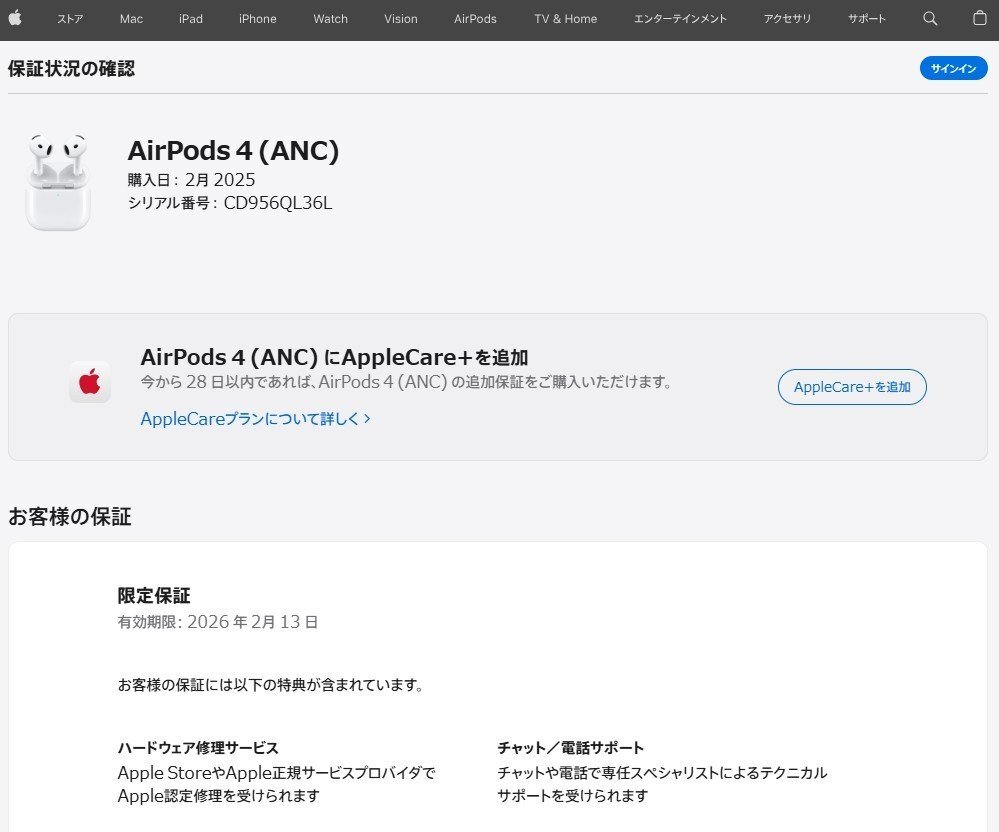Click the ハードウェア修理サービス heading

(x=198, y=747)
